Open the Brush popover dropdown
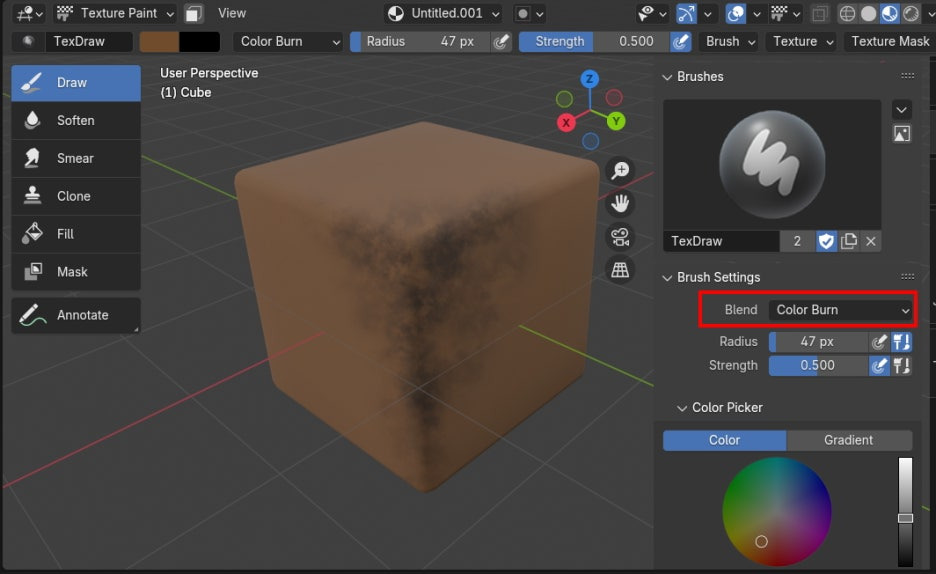Screen dimensions: 936x574 [730, 41]
